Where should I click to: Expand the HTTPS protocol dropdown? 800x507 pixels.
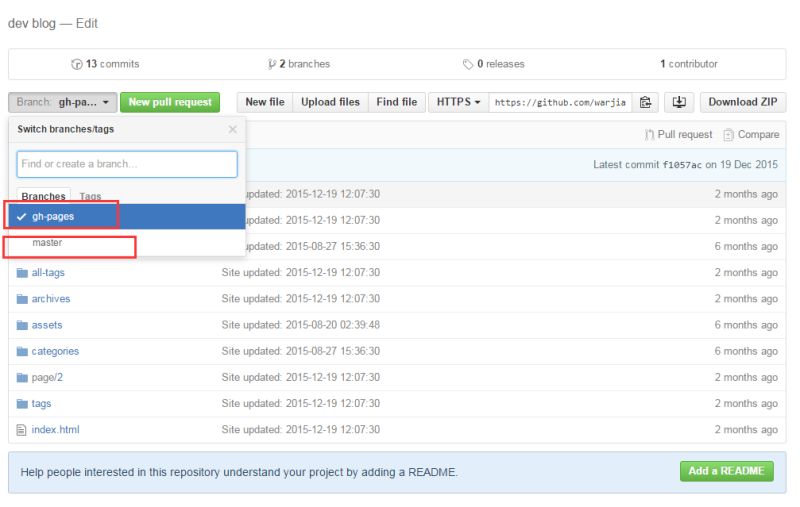tap(458, 102)
